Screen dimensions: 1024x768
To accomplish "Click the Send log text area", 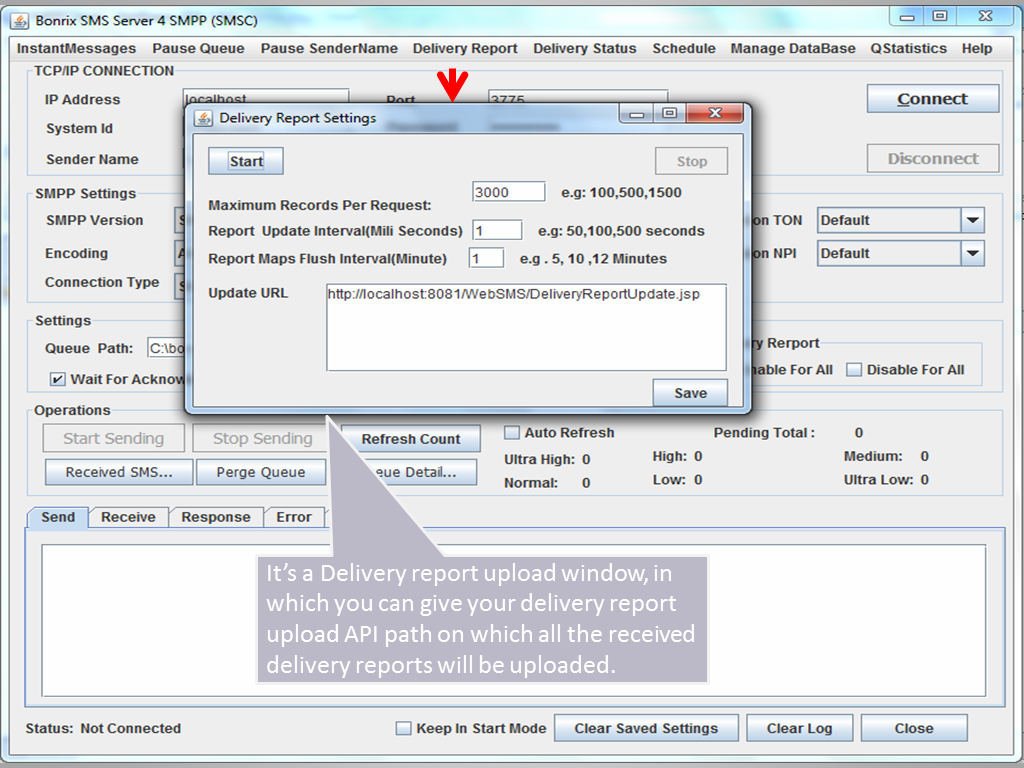I will coord(513,620).
